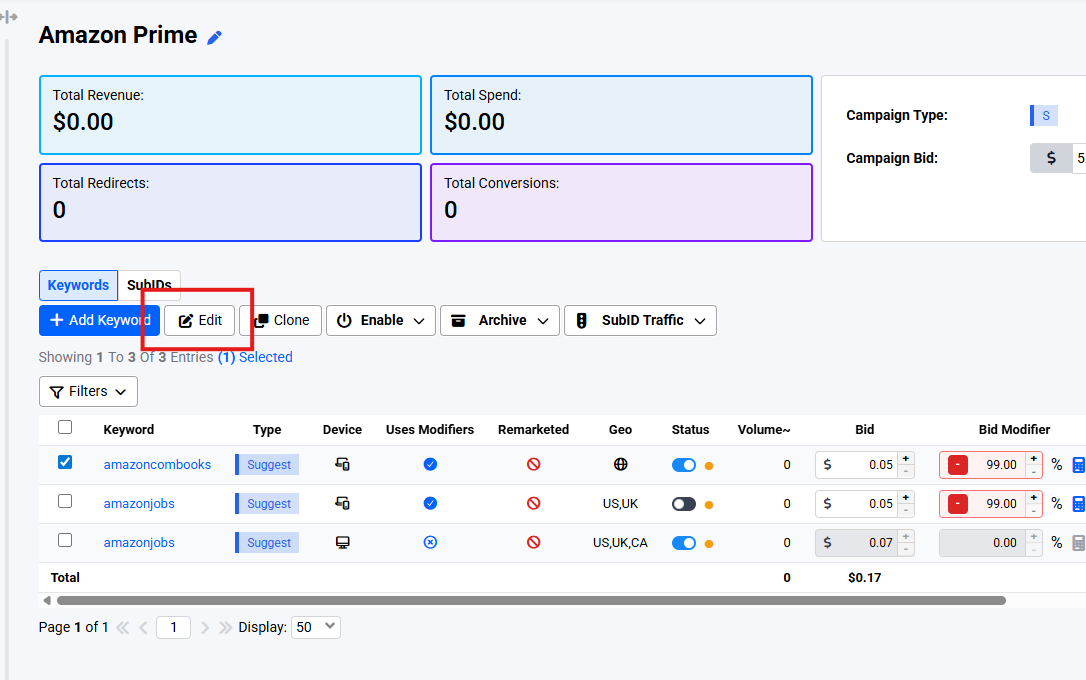
Task: Click the Add Keyword button
Action: coord(98,321)
